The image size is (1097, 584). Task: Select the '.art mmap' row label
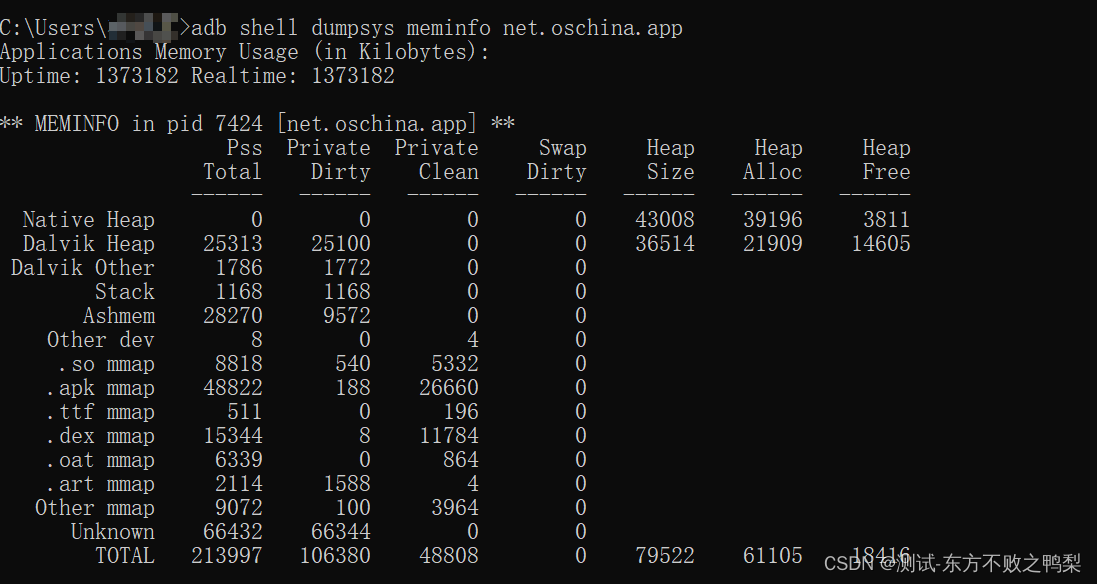point(101,484)
